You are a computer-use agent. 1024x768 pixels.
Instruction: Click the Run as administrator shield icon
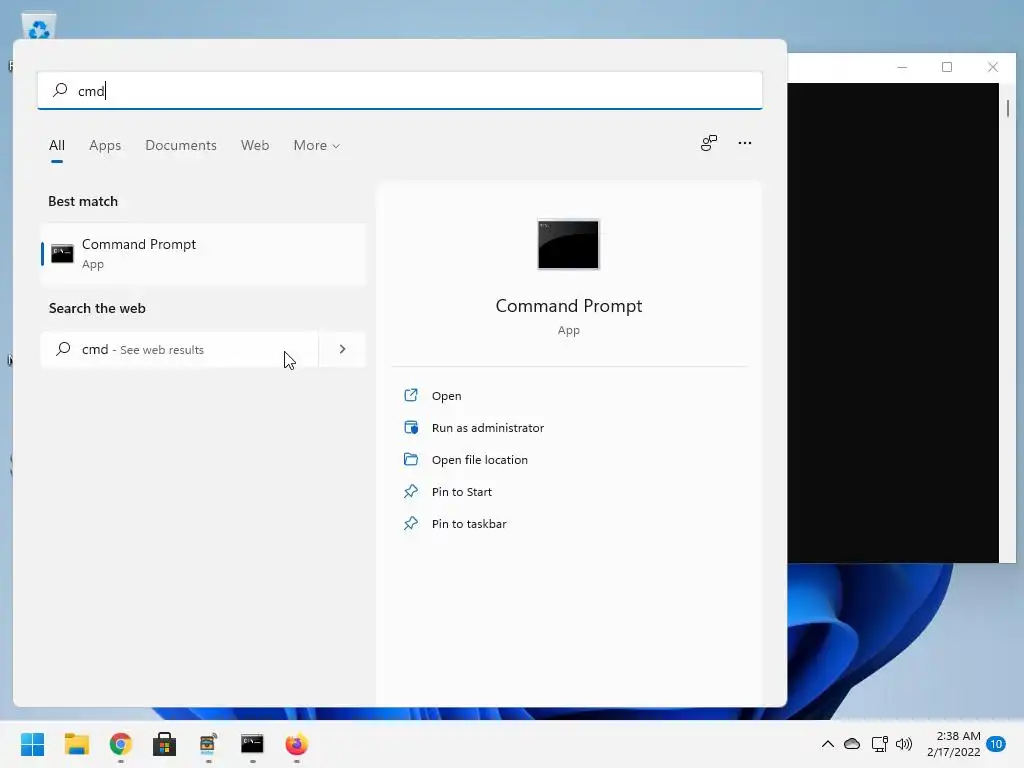(x=411, y=428)
